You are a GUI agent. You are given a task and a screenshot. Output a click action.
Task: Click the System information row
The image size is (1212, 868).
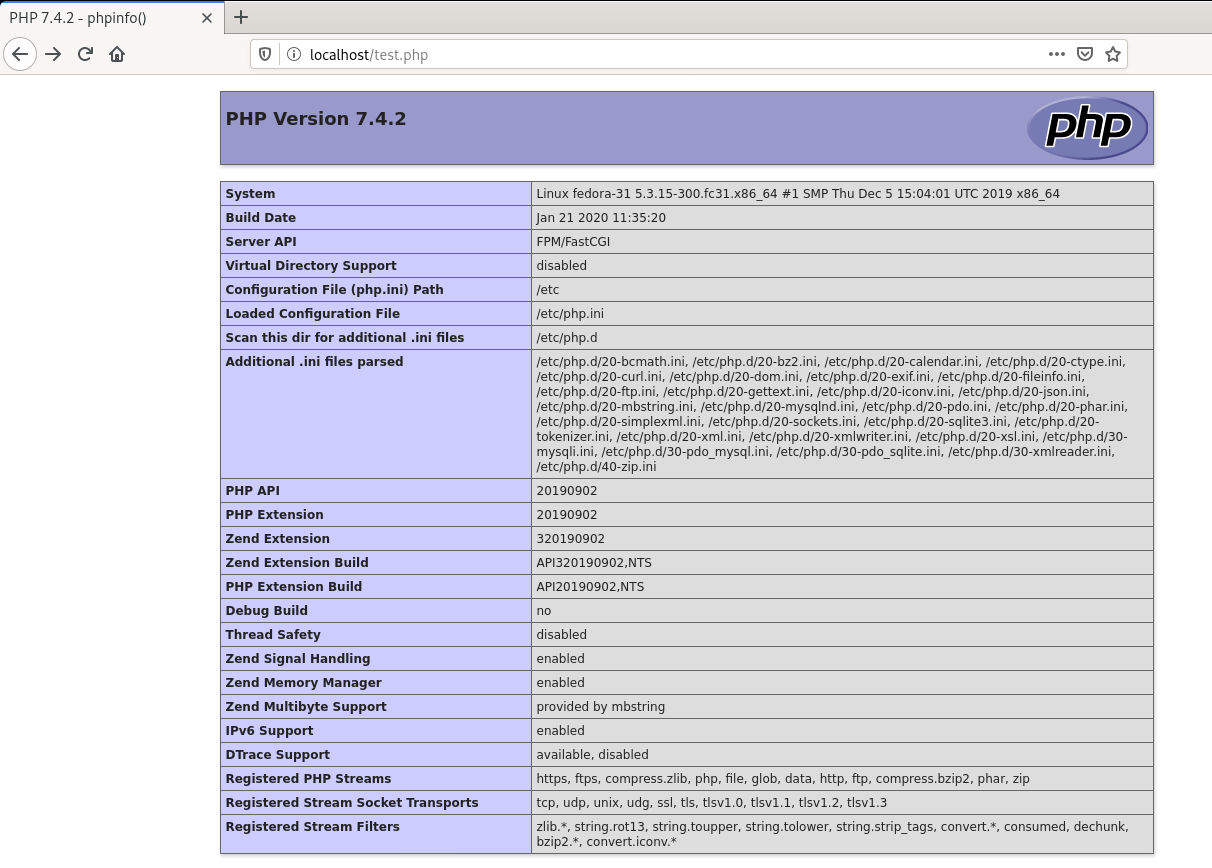tap(250, 193)
